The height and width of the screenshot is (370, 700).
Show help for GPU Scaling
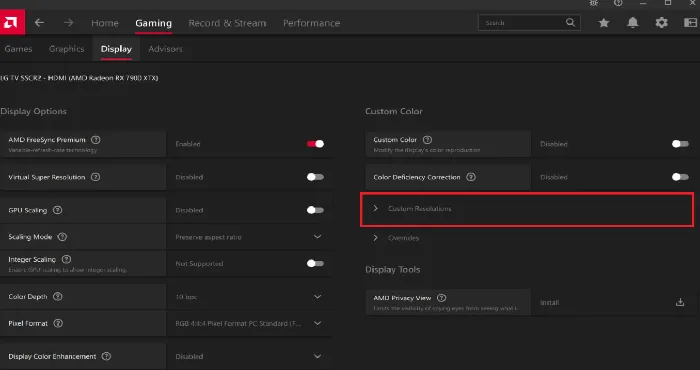click(x=58, y=210)
